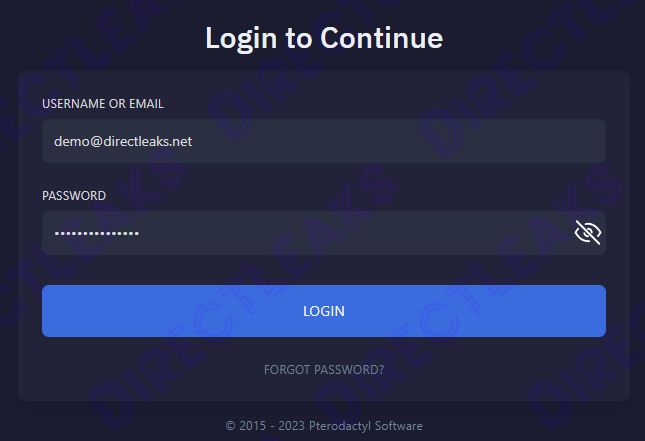Click on the masked password dots
This screenshot has height=441, width=645.
[96, 234]
